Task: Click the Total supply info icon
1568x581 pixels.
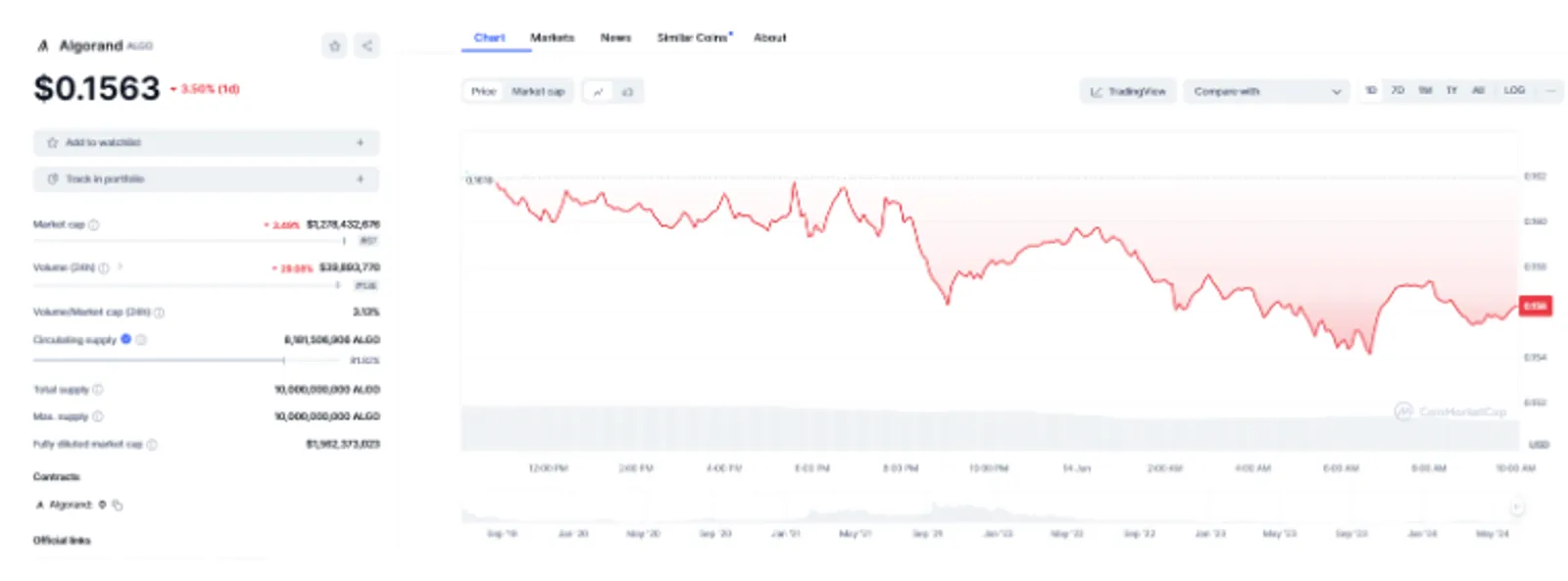Action: (97, 390)
